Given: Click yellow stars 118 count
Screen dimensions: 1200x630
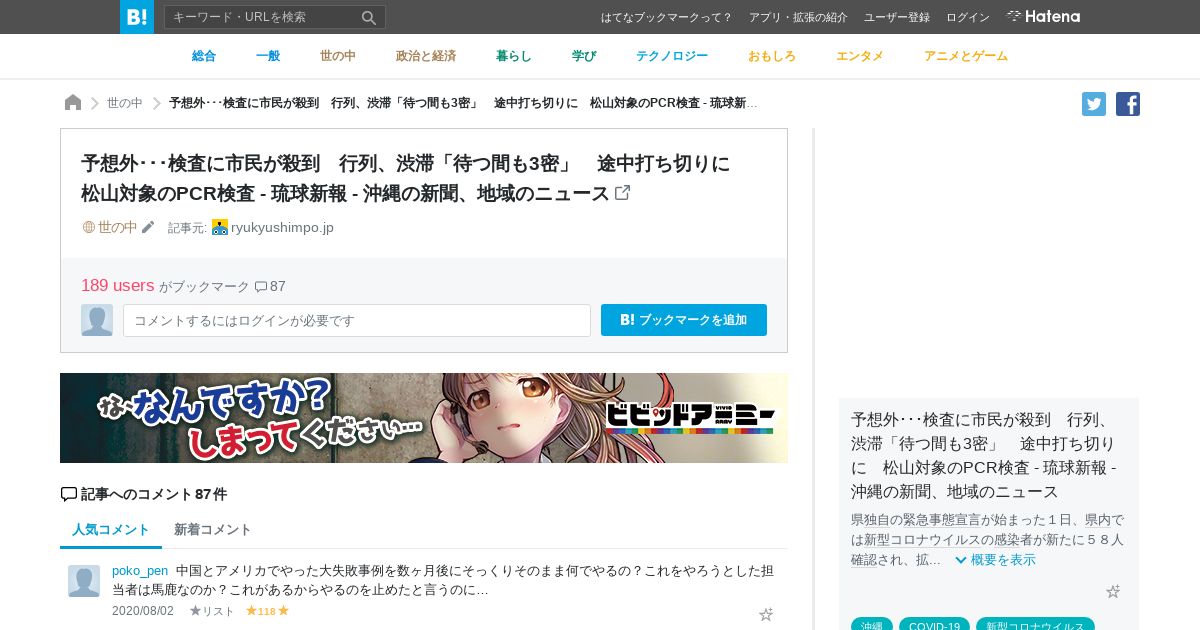Looking at the screenshot, I should point(267,611).
